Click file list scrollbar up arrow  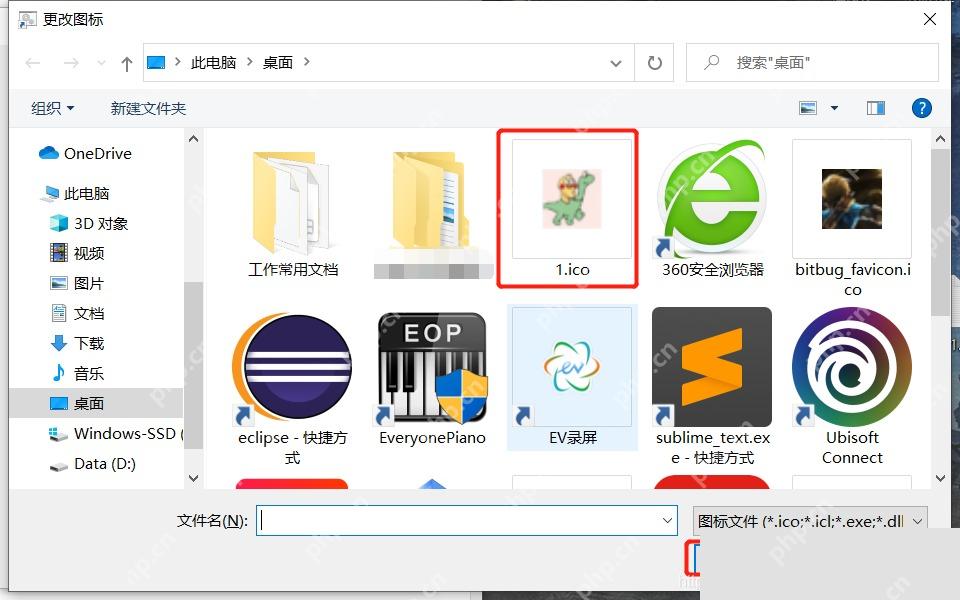[x=940, y=140]
